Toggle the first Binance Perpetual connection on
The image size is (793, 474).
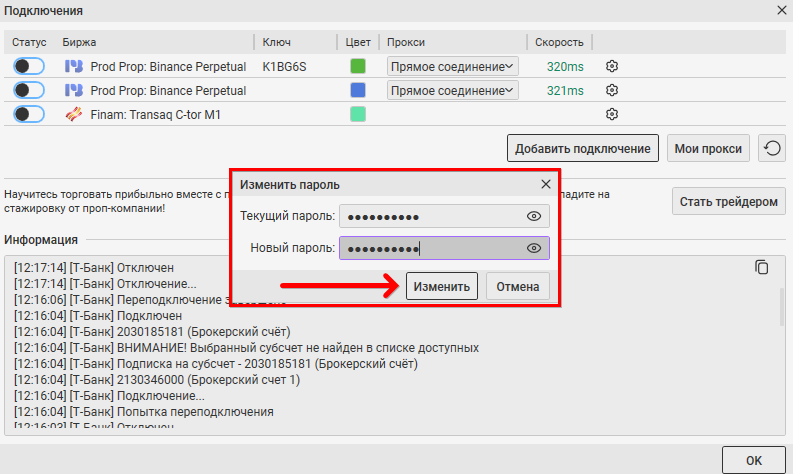(x=29, y=66)
